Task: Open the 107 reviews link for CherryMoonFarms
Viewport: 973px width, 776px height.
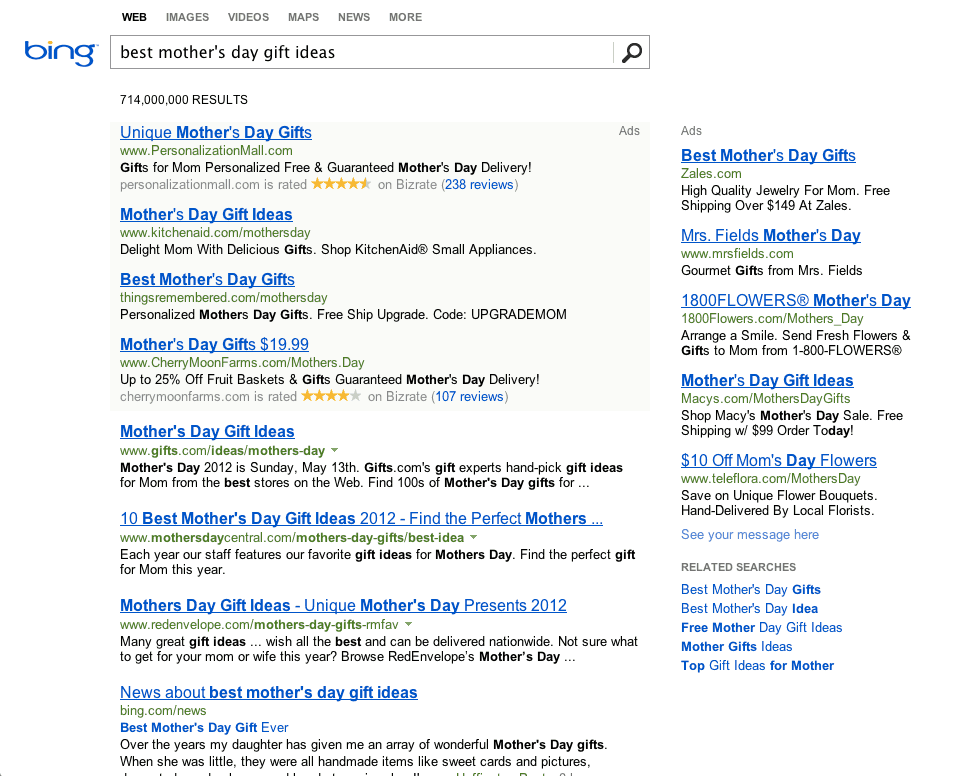Action: pyautogui.click(x=469, y=397)
